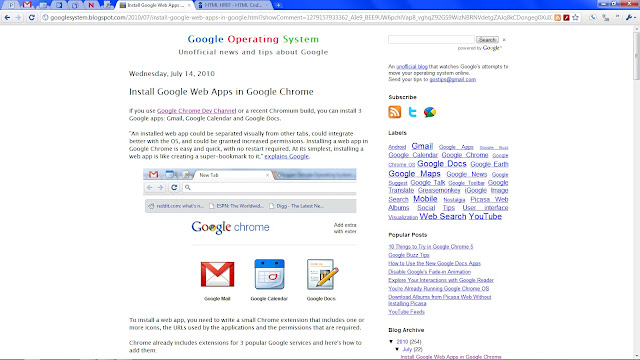The height and width of the screenshot is (360, 640).
Task: Open the Google Operating System blog title
Action: [253, 39]
